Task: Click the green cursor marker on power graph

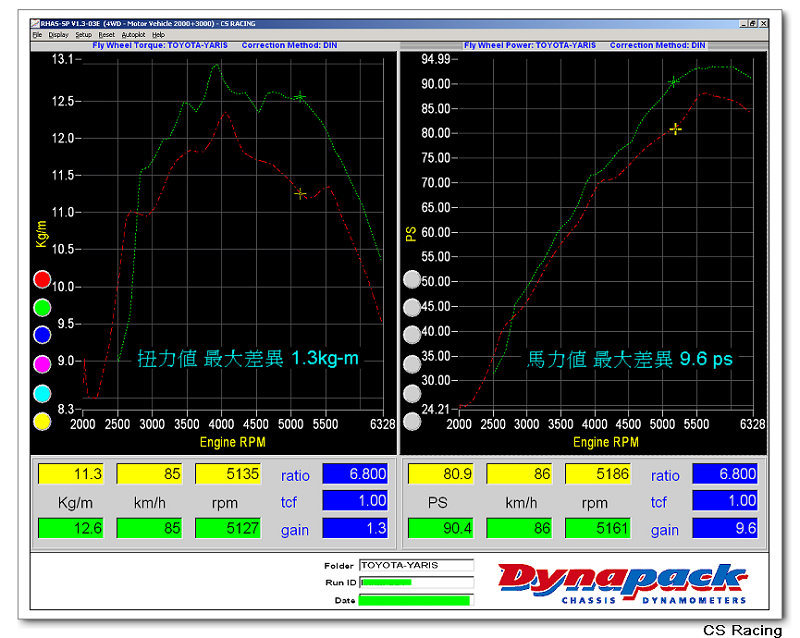Action: click(x=673, y=82)
